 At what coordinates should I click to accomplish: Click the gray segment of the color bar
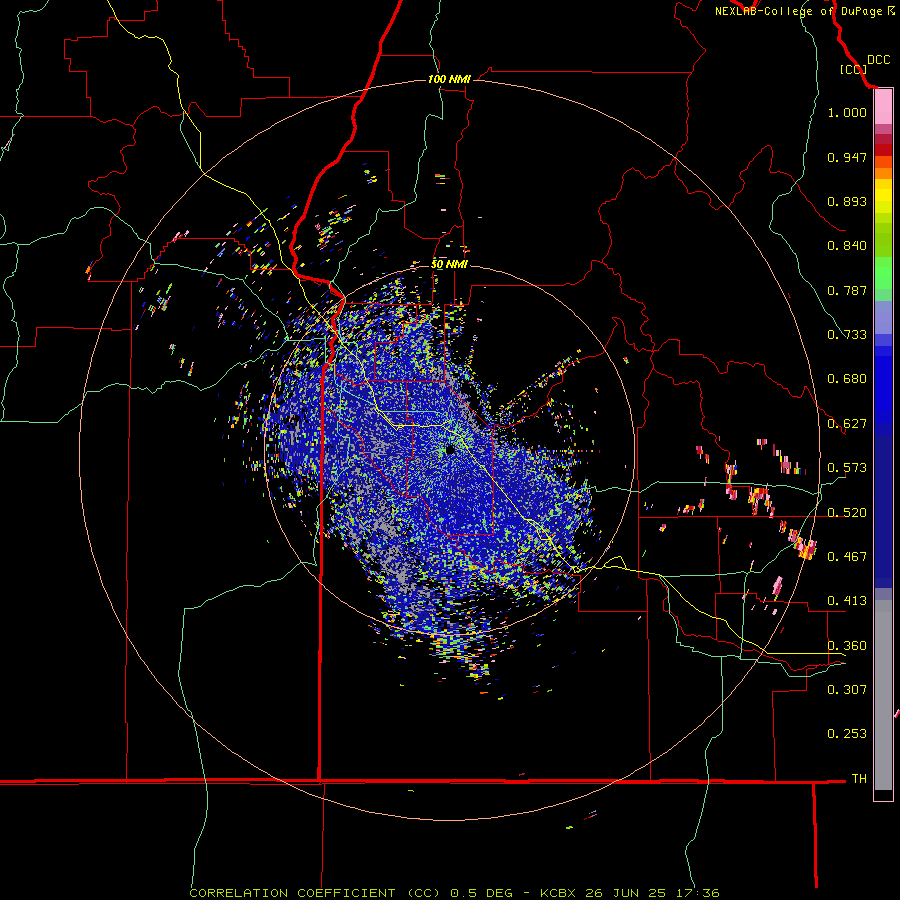click(883, 695)
